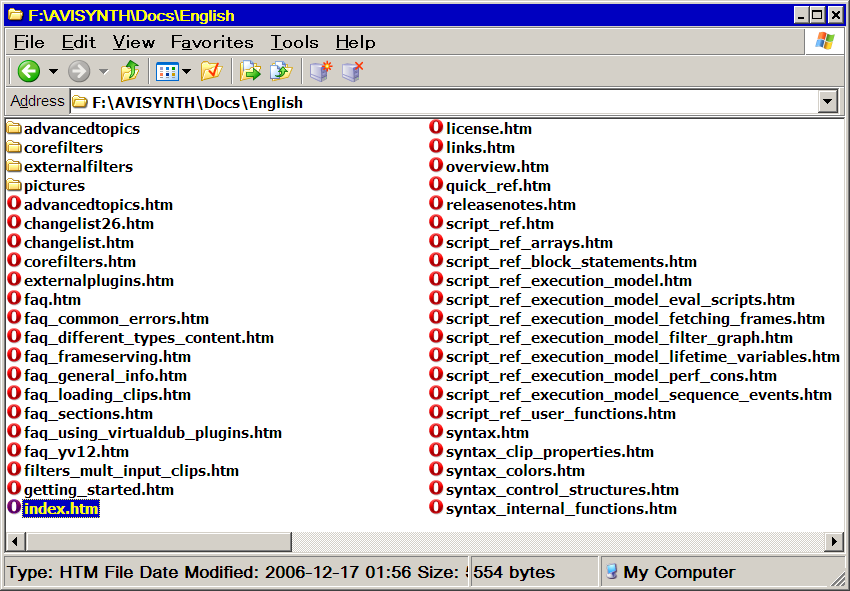Click the horizontal scrollbar thumb
The height and width of the screenshot is (591, 850).
158,541
